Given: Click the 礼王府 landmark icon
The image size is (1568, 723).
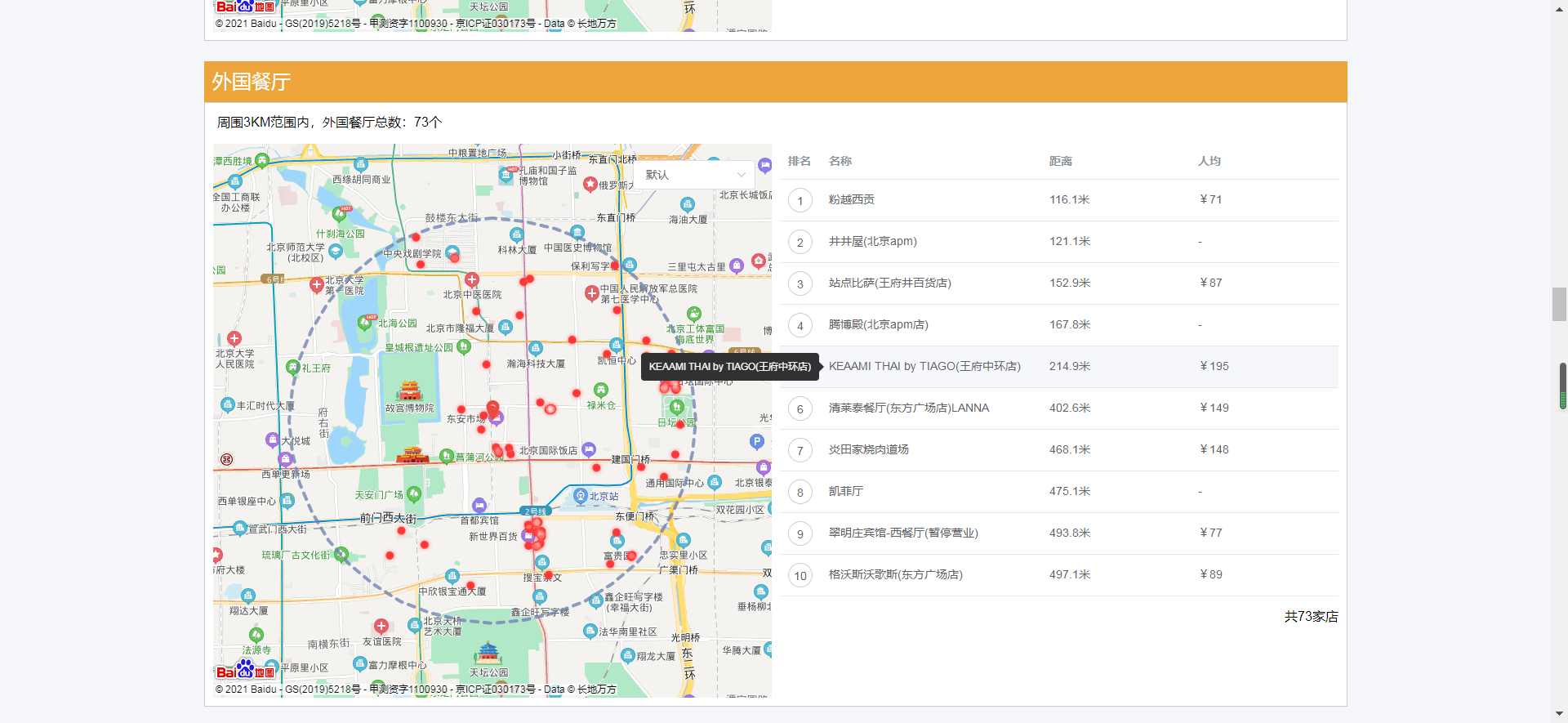Looking at the screenshot, I should [292, 368].
